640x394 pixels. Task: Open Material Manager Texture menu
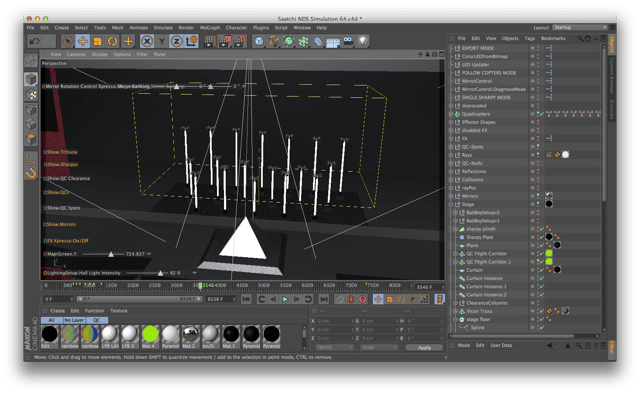pos(119,311)
